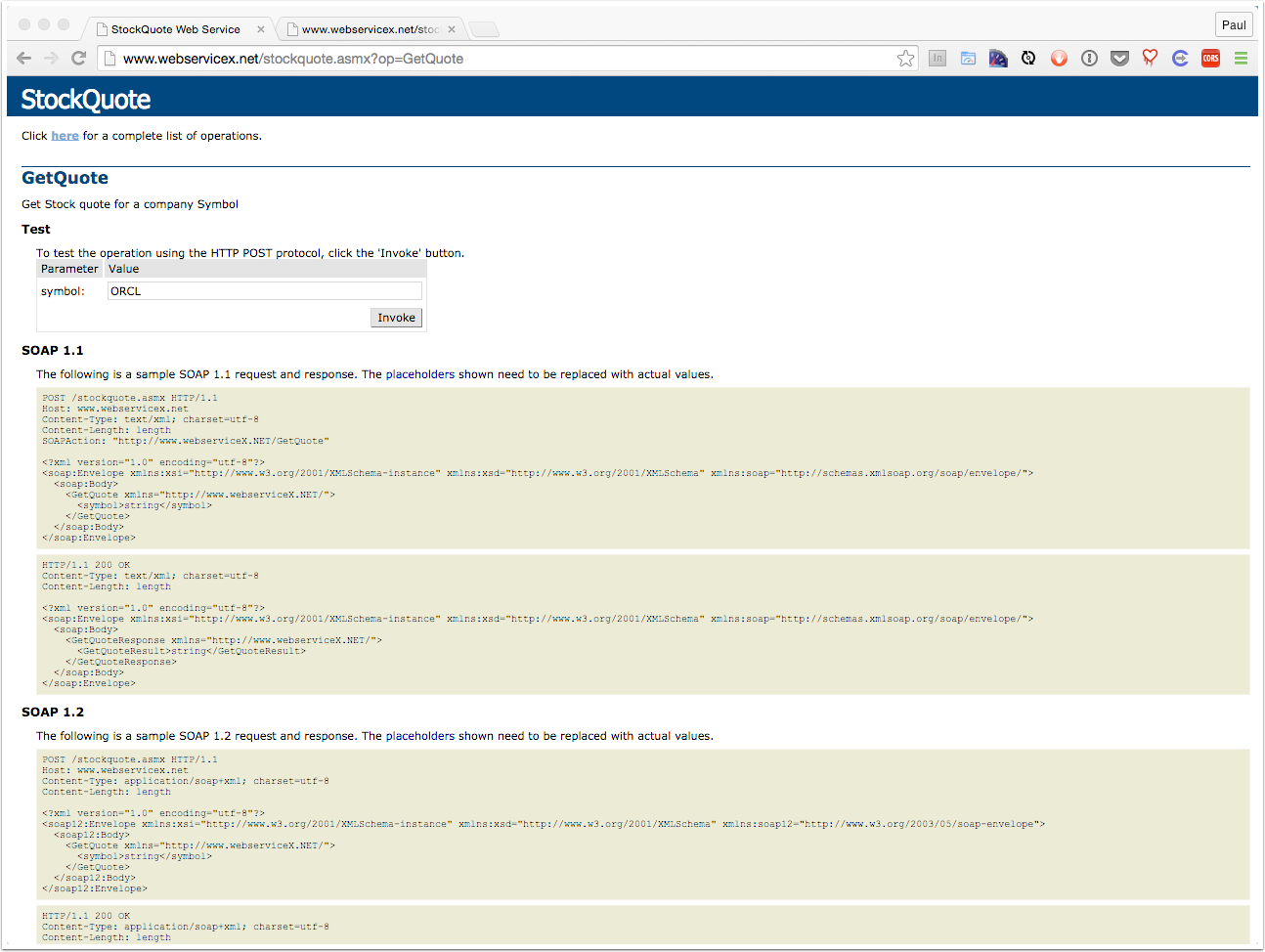This screenshot has height=952, width=1265.
Task: Click the browser forward arrow
Action: pyautogui.click(x=52, y=59)
